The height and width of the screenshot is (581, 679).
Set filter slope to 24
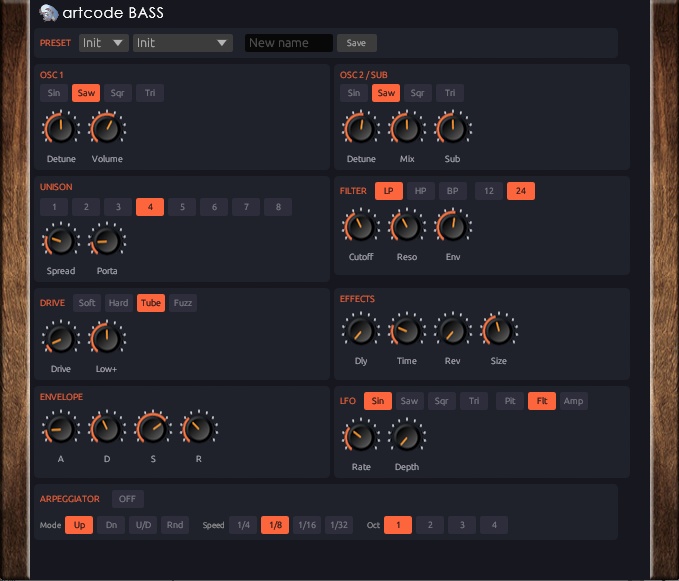point(521,191)
